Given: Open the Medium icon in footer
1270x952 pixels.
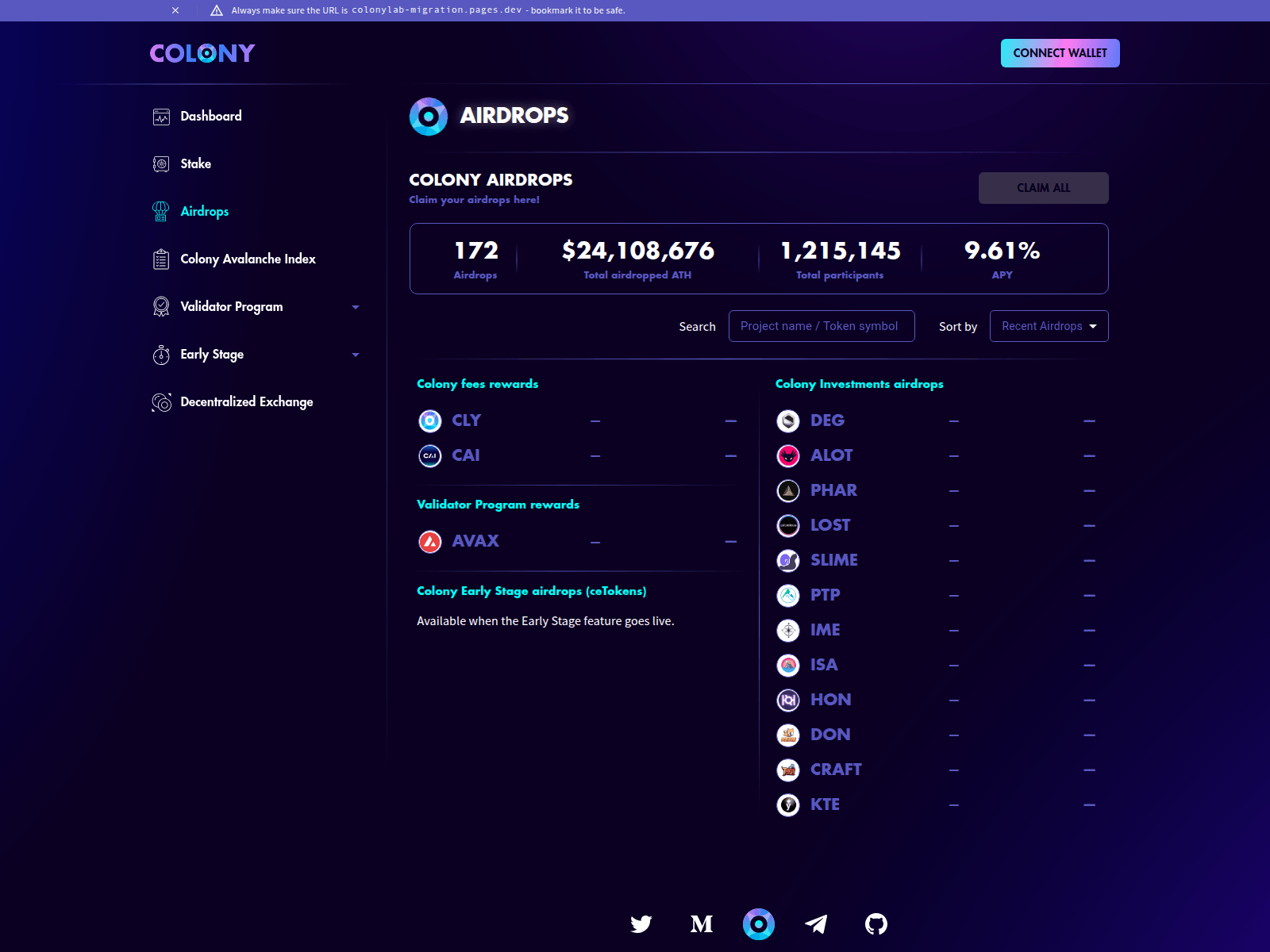Looking at the screenshot, I should tap(701, 924).
